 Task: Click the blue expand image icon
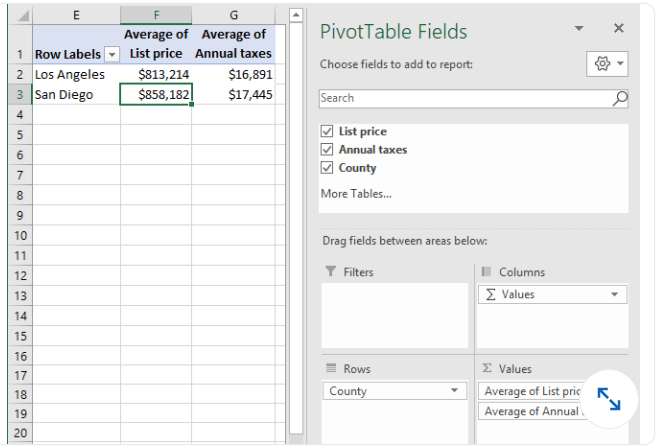pos(609,398)
